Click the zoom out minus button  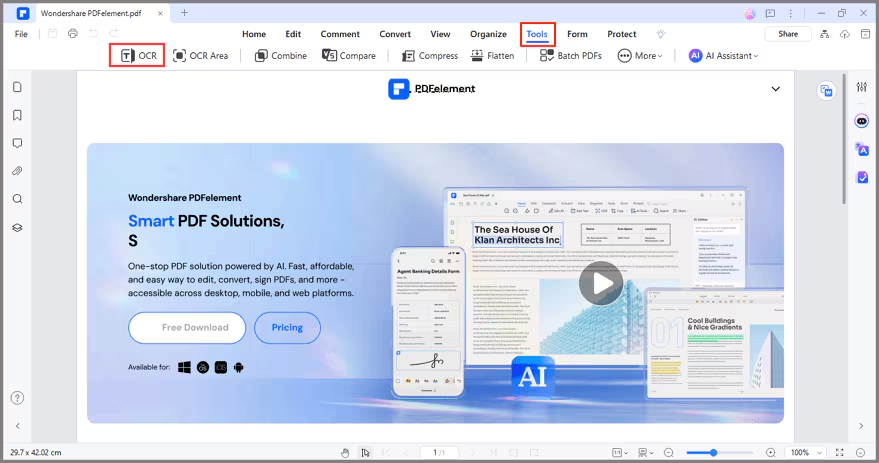tap(668, 452)
